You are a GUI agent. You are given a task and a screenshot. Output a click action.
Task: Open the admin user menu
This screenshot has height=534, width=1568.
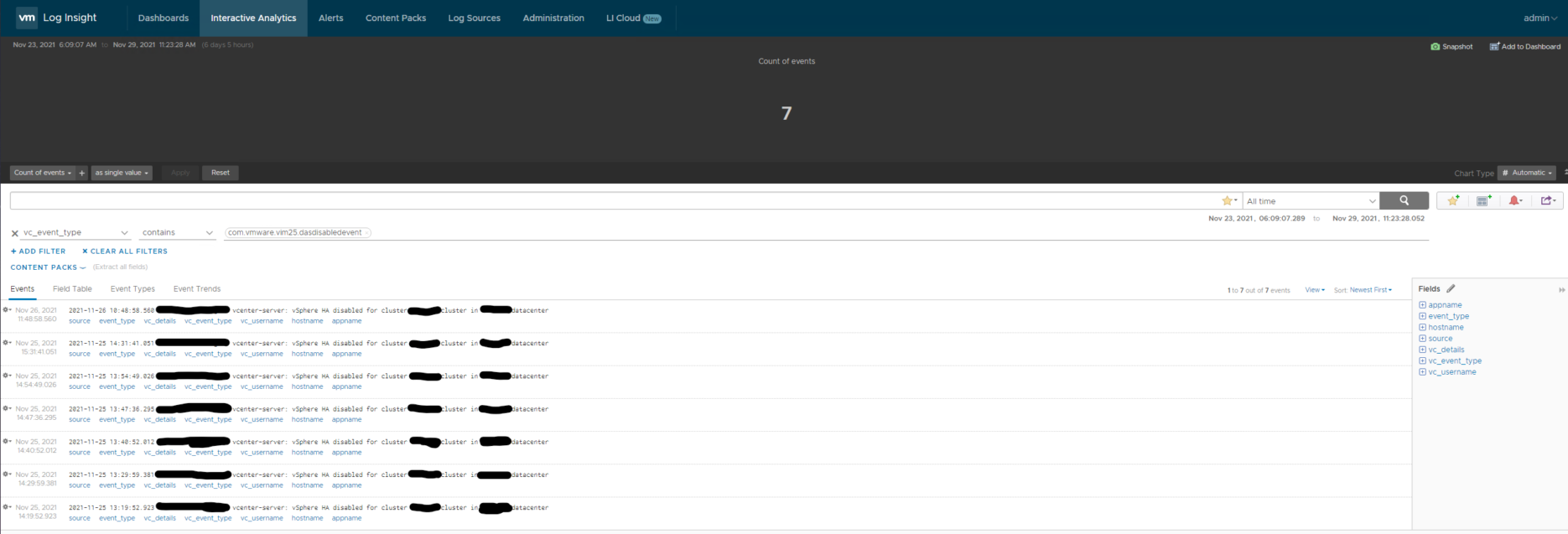coord(1540,18)
